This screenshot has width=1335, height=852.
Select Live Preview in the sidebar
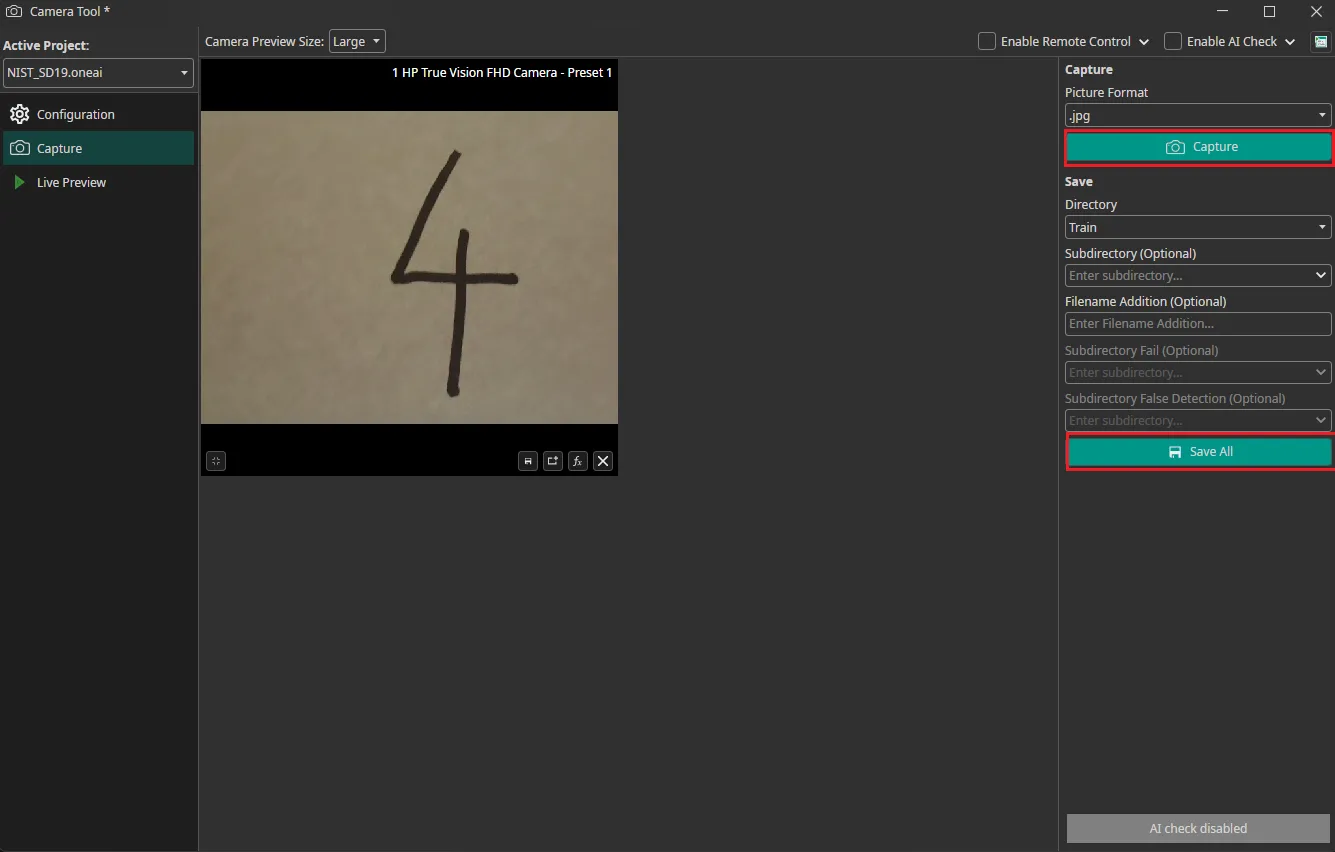click(x=71, y=182)
